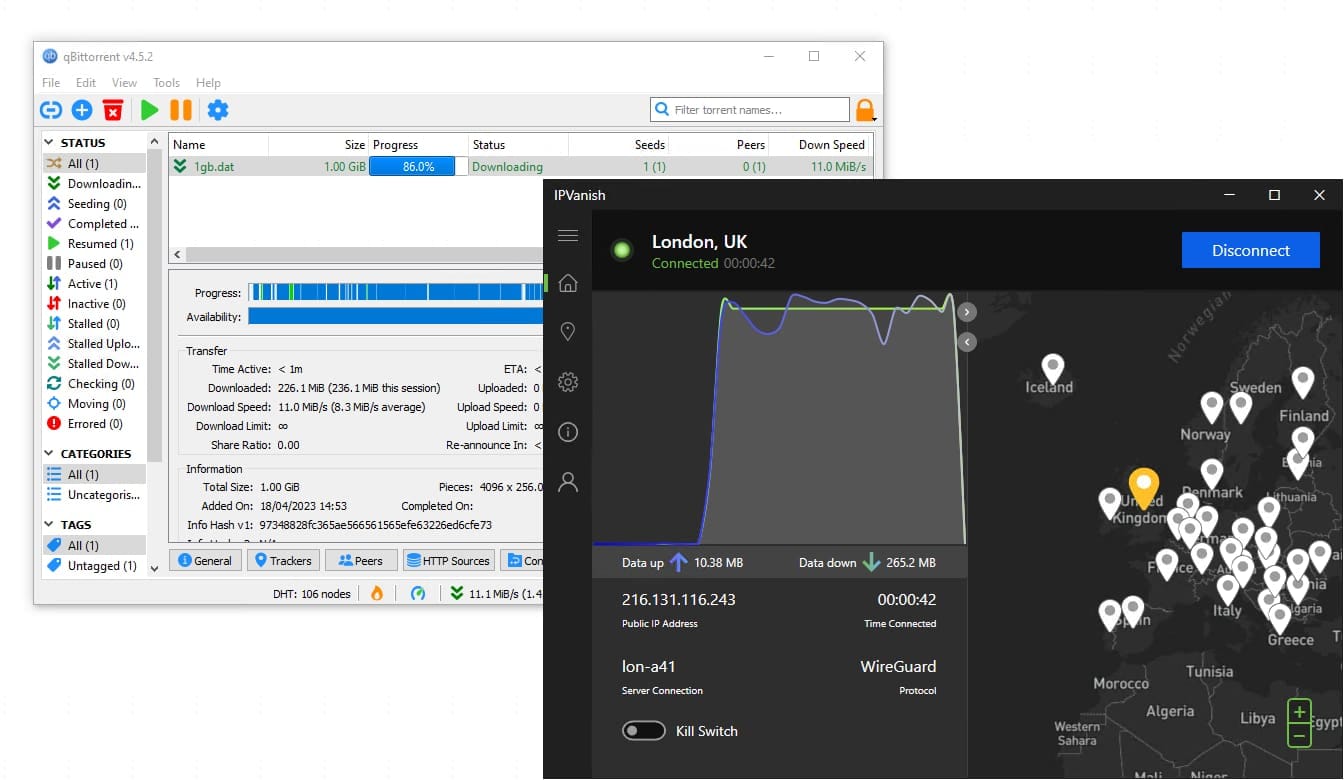The image size is (1344, 780).
Task: Collapse the STATUS section in sidebar
Action: [50, 143]
